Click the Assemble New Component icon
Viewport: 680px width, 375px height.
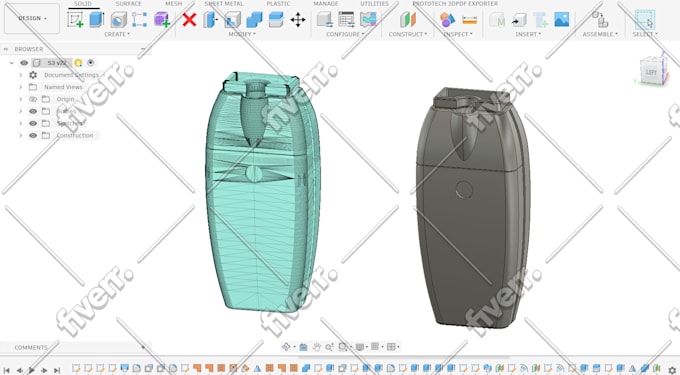[x=599, y=20]
